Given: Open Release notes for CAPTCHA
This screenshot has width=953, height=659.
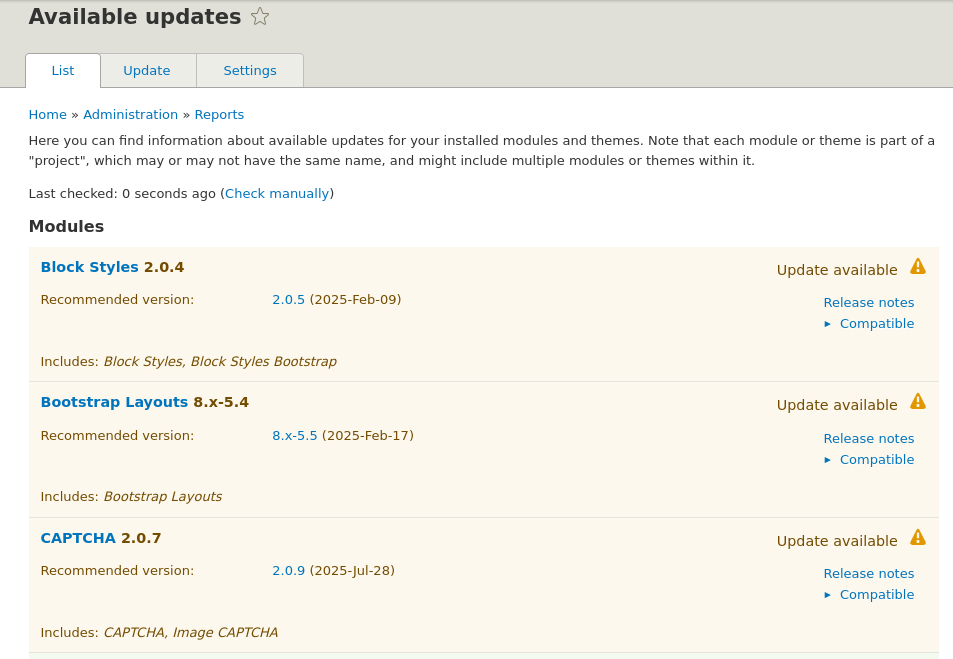Looking at the screenshot, I should (x=868, y=574).
